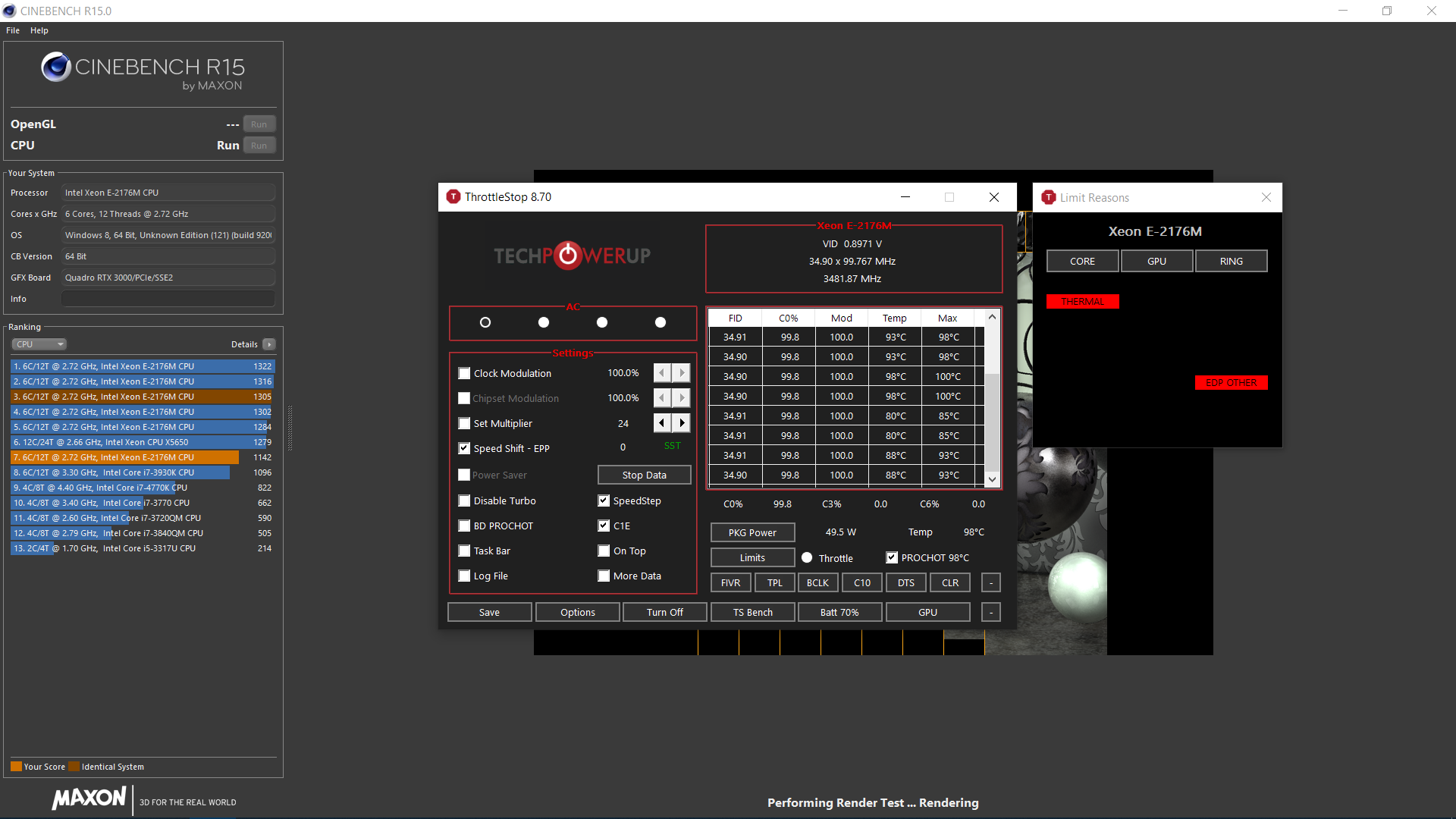Uncheck the SpeedStep checkbox
This screenshot has width=1456, height=819.
pos(604,500)
